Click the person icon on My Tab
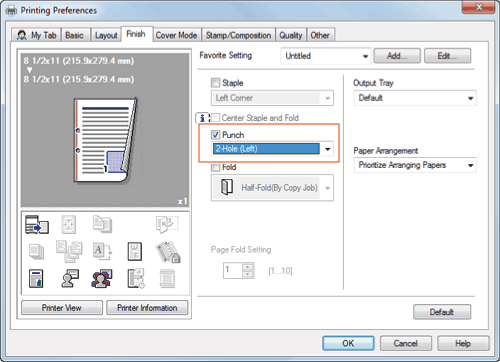Image resolution: width=500 pixels, height=362 pixels. (22, 35)
